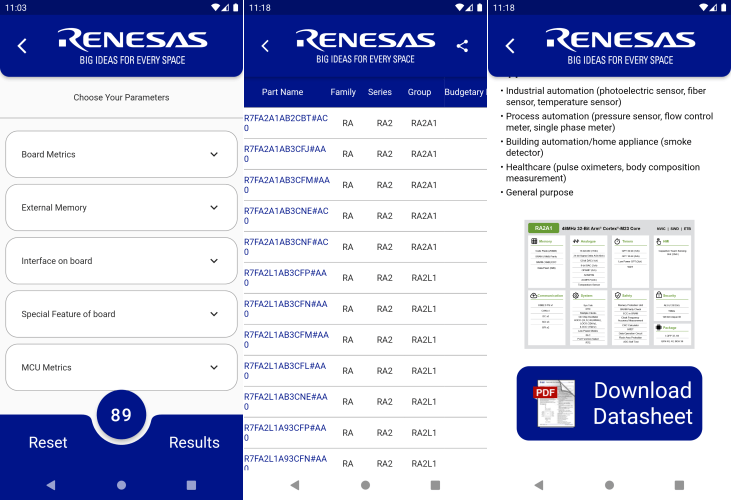This screenshot has height=500, width=731.
Task: Tap the Results button
Action: coord(194,442)
